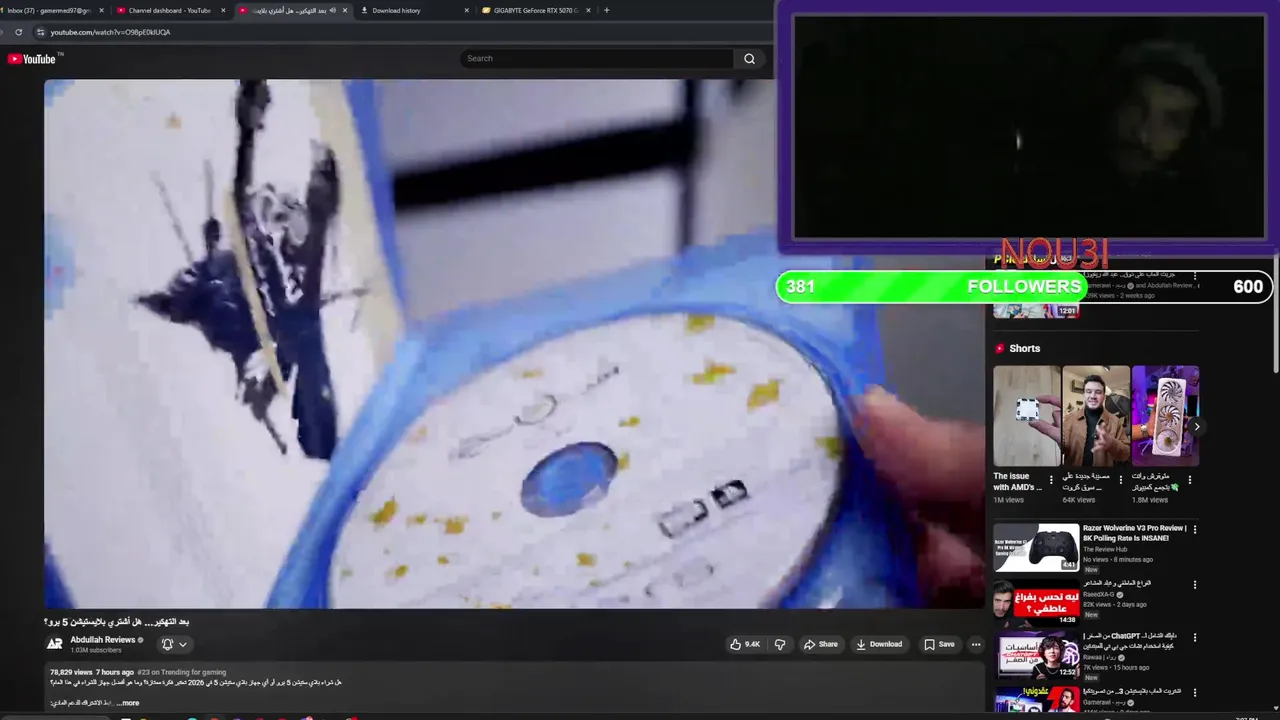The height and width of the screenshot is (720, 1280).
Task: Click the '1.03M subscribers' text
Action: pos(96,650)
